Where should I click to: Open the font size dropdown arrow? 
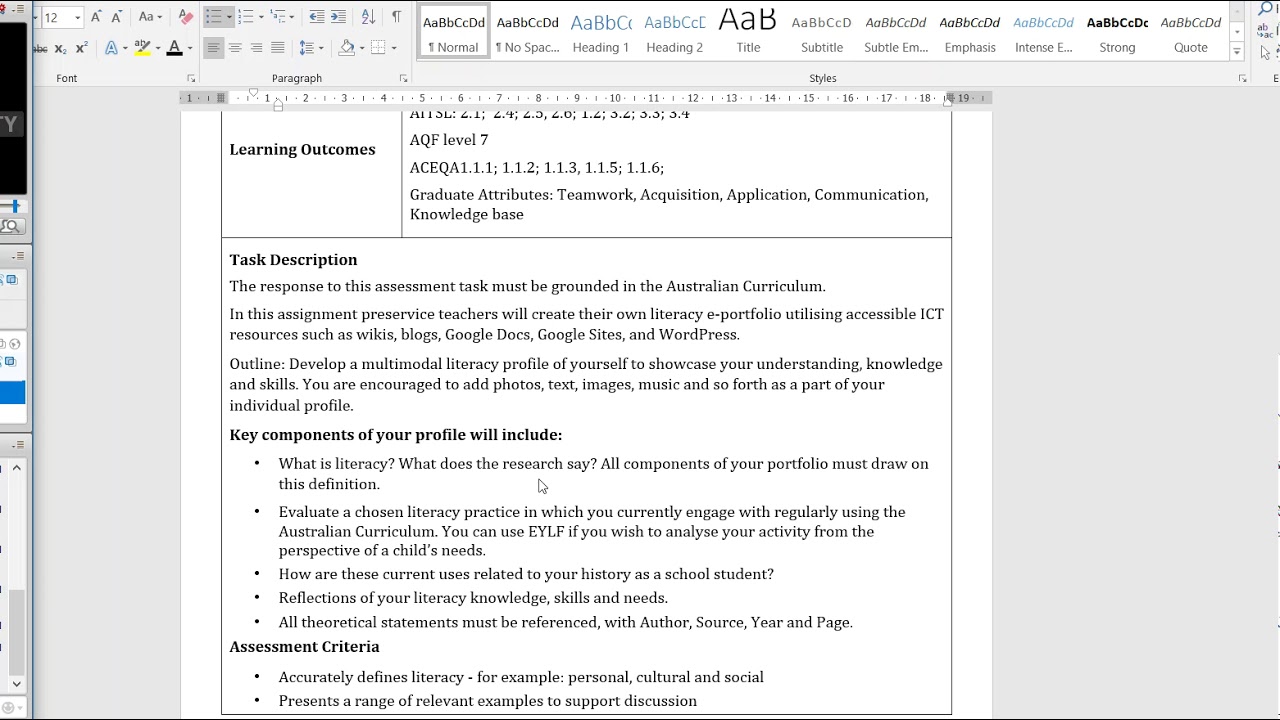click(77, 17)
